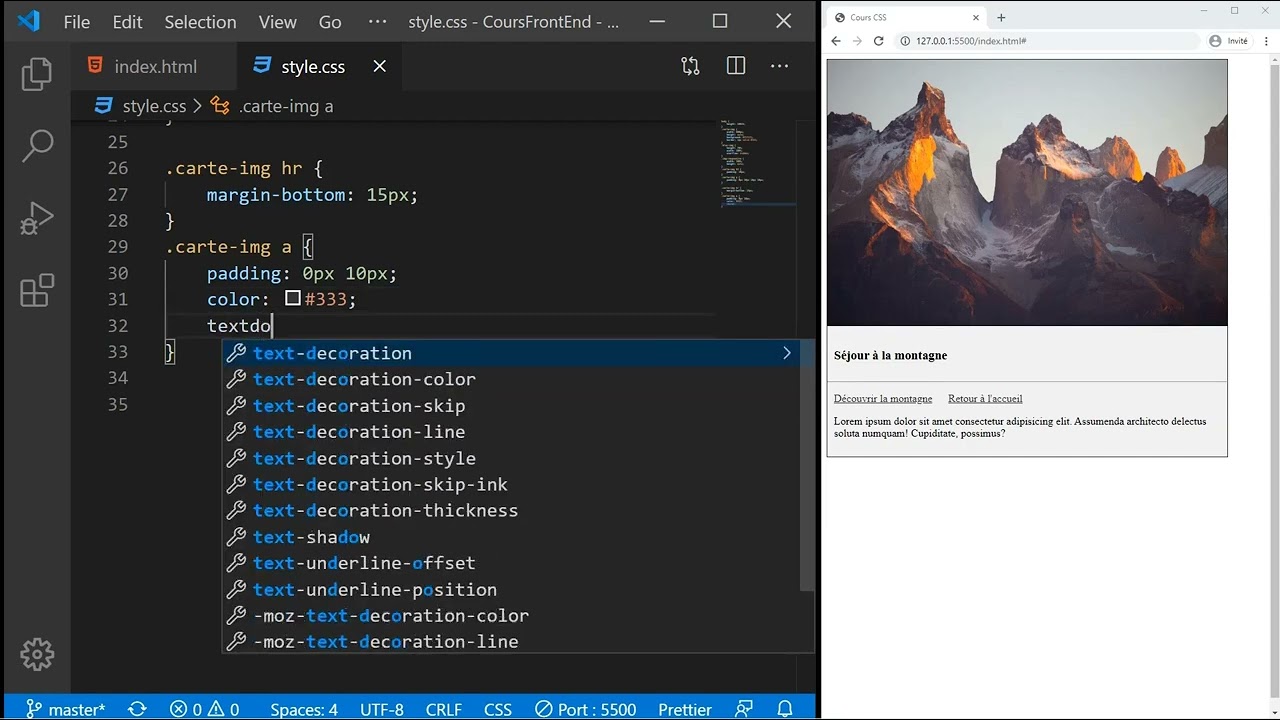1280x720 pixels.
Task: Follow the Découvrir la montagne link
Action: (883, 398)
